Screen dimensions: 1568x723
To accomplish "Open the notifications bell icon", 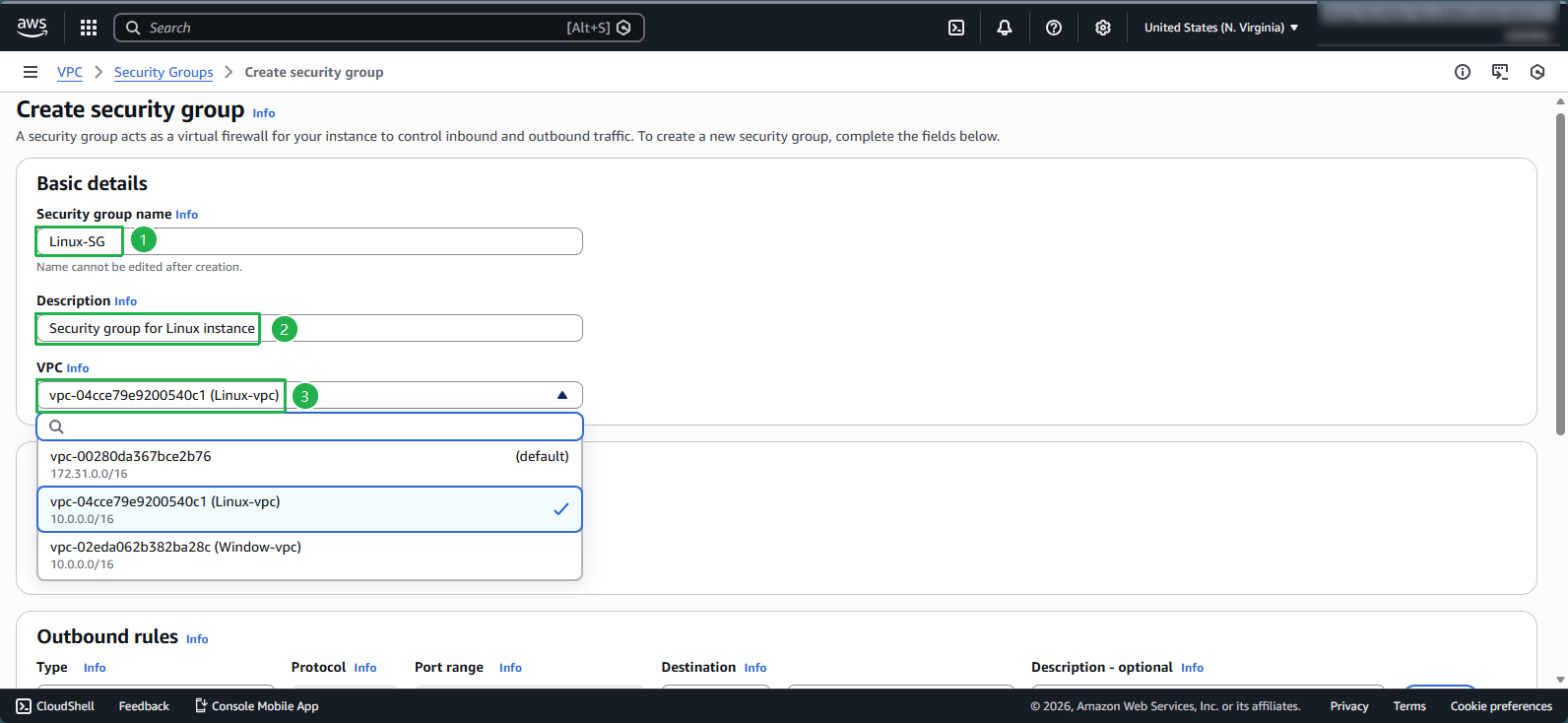I will pos(1005,28).
